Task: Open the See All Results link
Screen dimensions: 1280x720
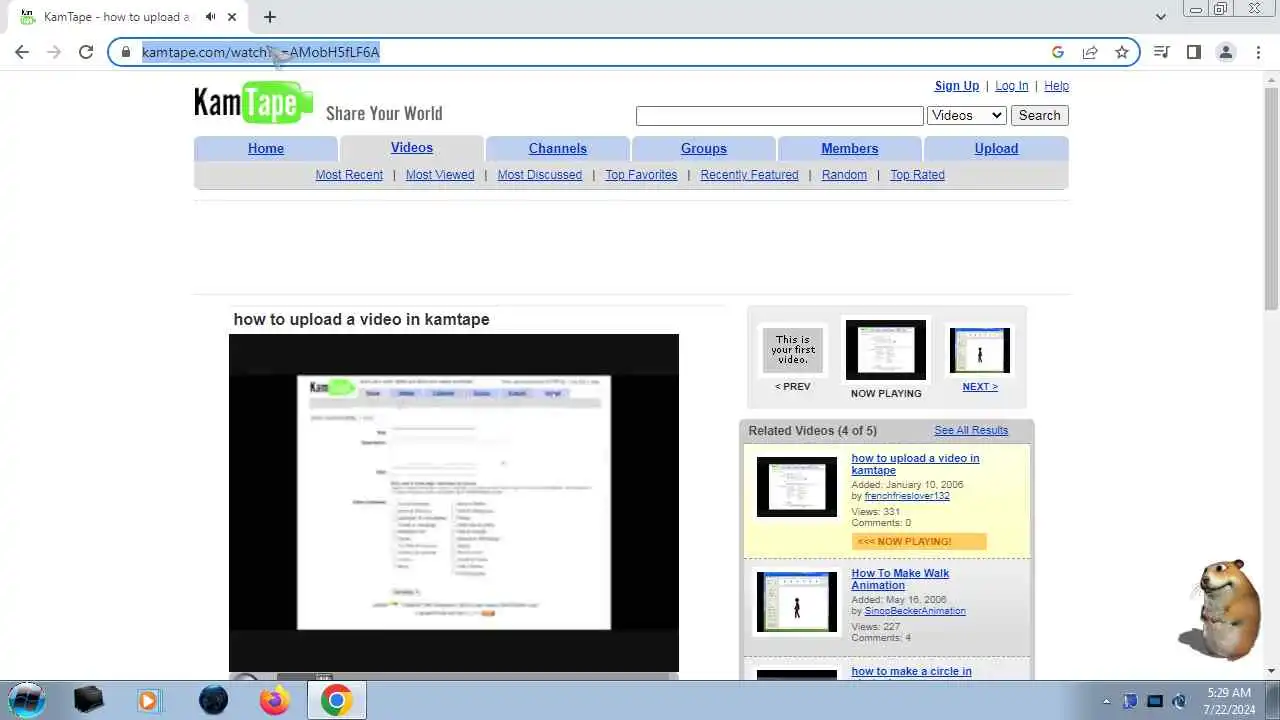Action: 971,431
